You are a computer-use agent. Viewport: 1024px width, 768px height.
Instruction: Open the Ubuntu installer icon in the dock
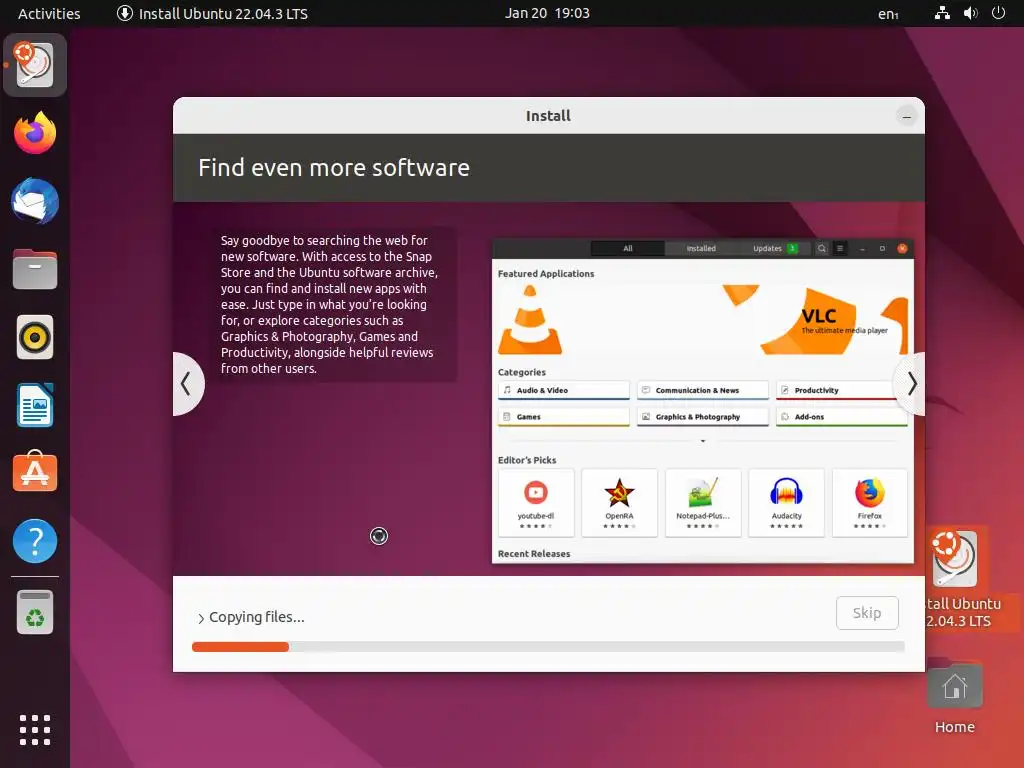point(35,65)
